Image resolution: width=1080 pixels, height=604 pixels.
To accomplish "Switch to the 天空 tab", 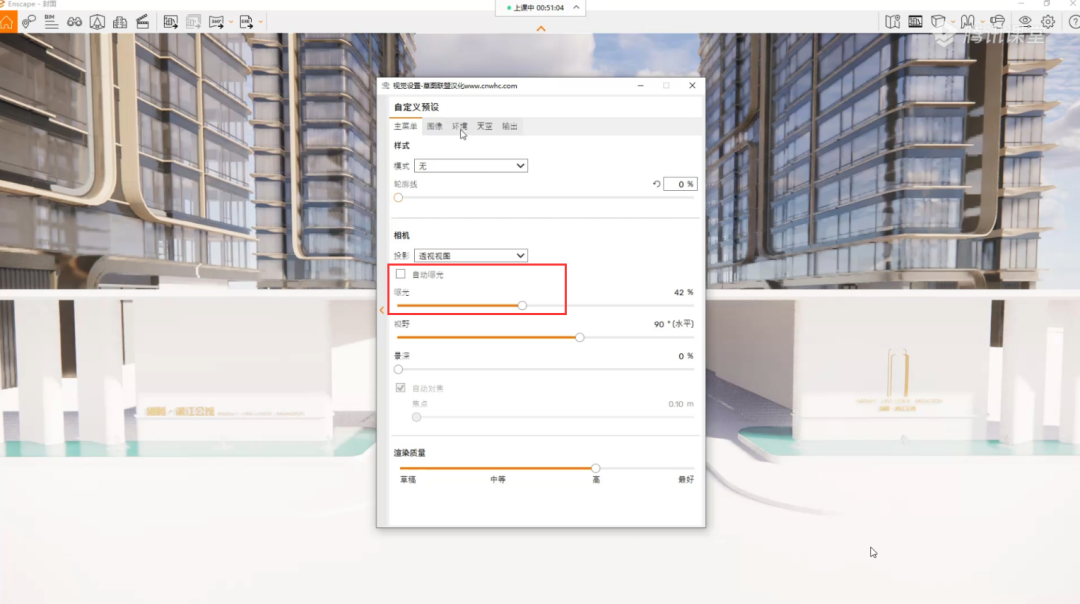I will pos(485,126).
